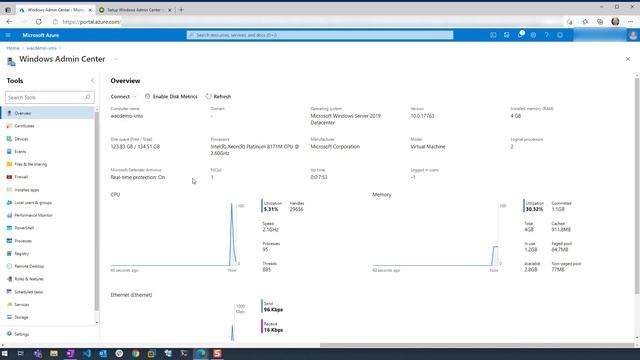Image resolution: width=640 pixels, height=360 pixels.
Task: Open the Azure account avatar menu
Action: click(633, 35)
